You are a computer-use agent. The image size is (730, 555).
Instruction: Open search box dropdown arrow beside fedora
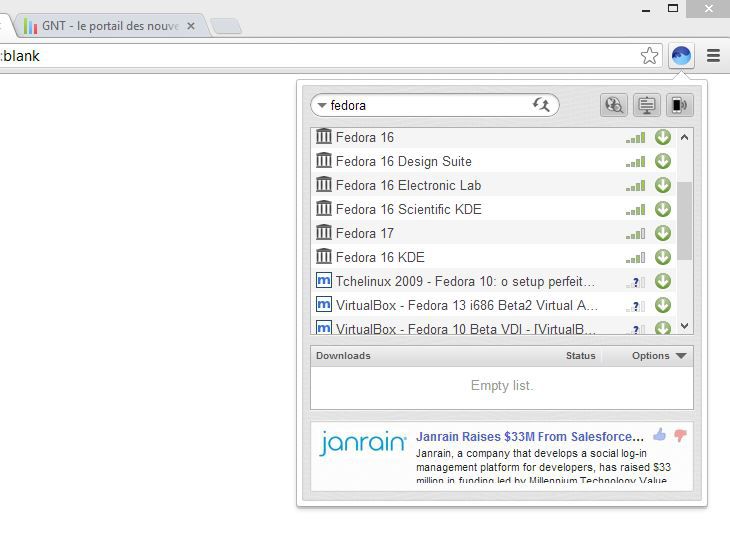pyautogui.click(x=321, y=106)
